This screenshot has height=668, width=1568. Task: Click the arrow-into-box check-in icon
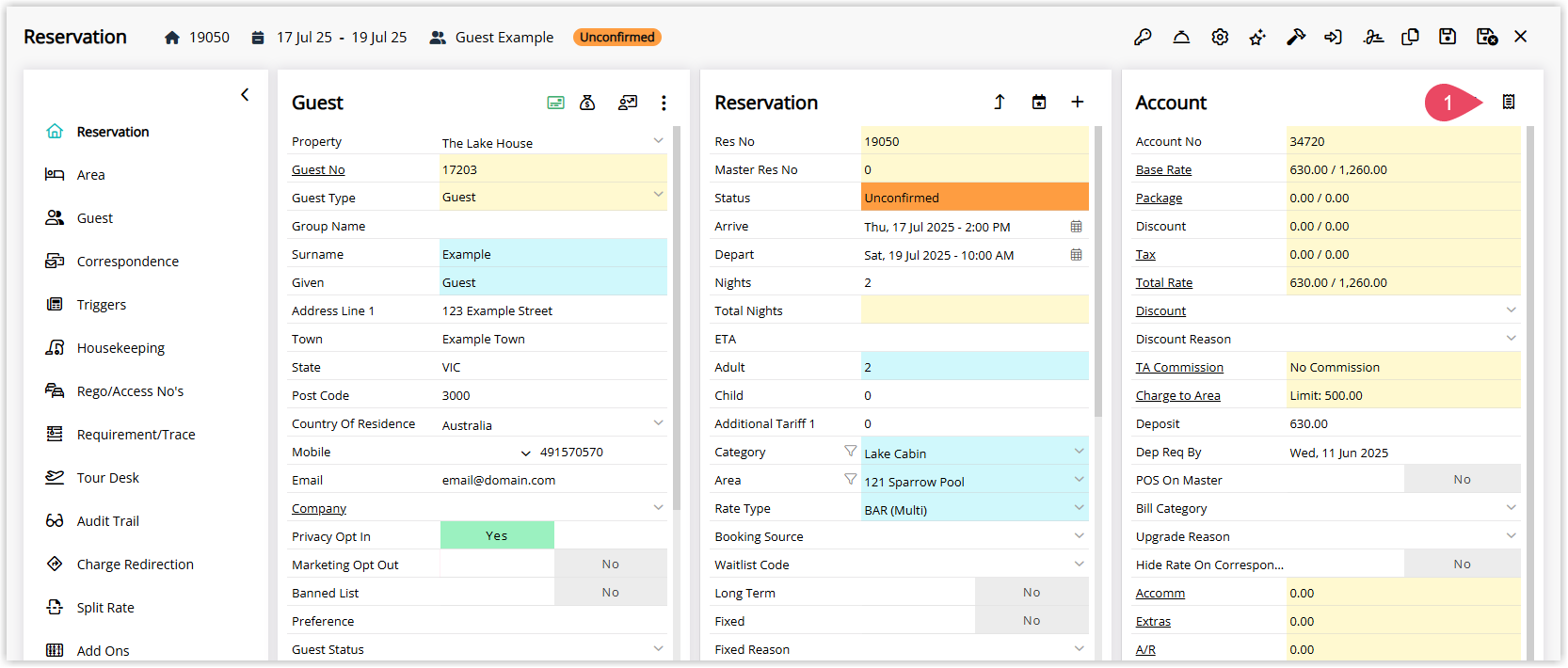tap(1334, 37)
